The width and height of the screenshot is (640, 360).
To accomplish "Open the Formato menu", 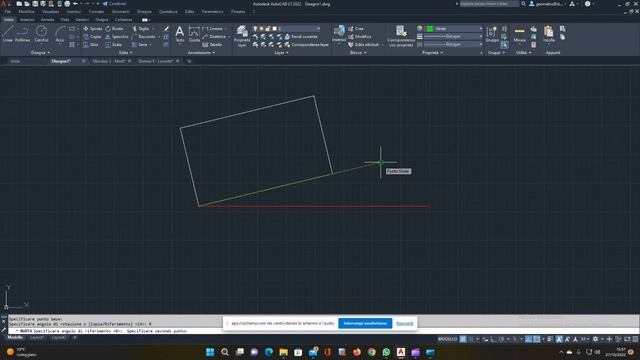I will (x=96, y=12).
